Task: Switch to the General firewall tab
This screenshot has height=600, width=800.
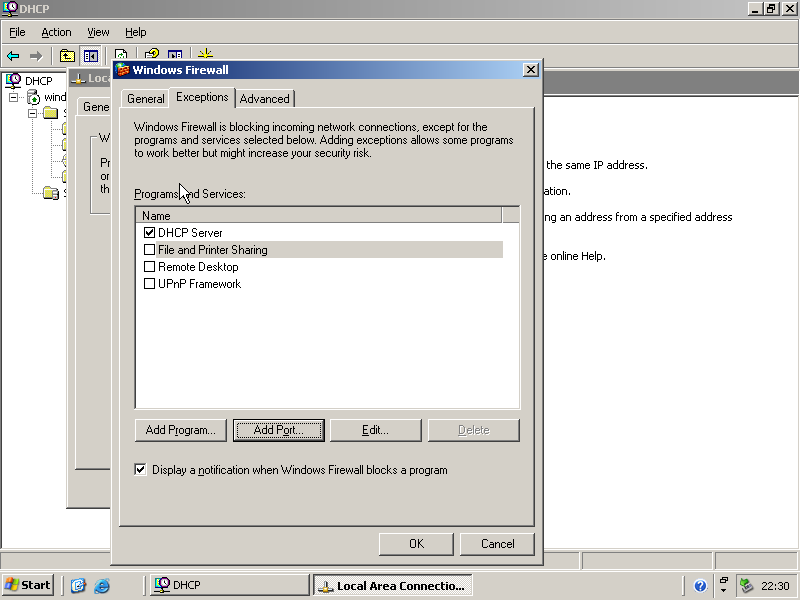Action: coord(145,99)
